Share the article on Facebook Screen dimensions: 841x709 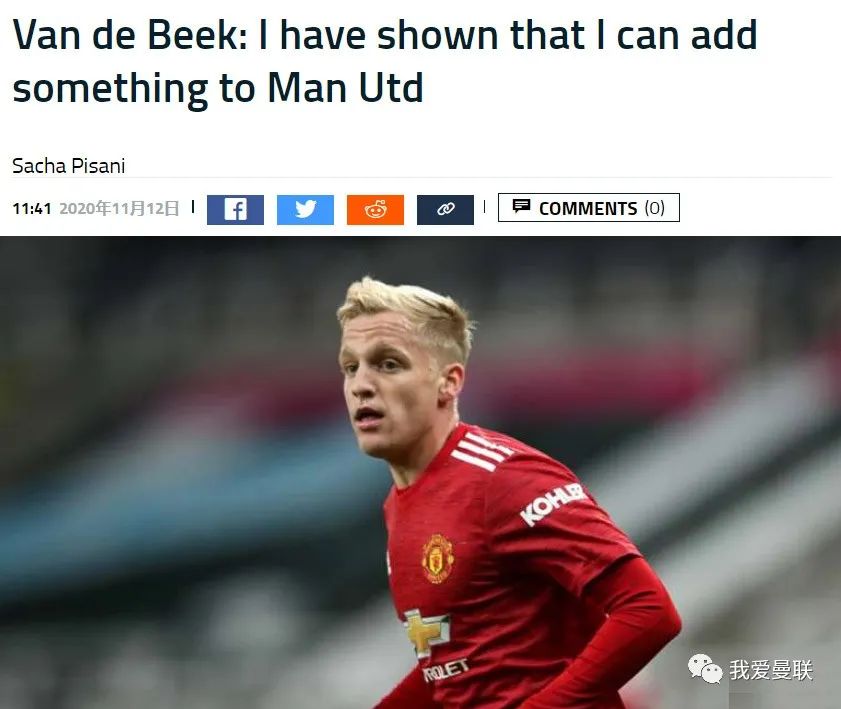tap(235, 210)
